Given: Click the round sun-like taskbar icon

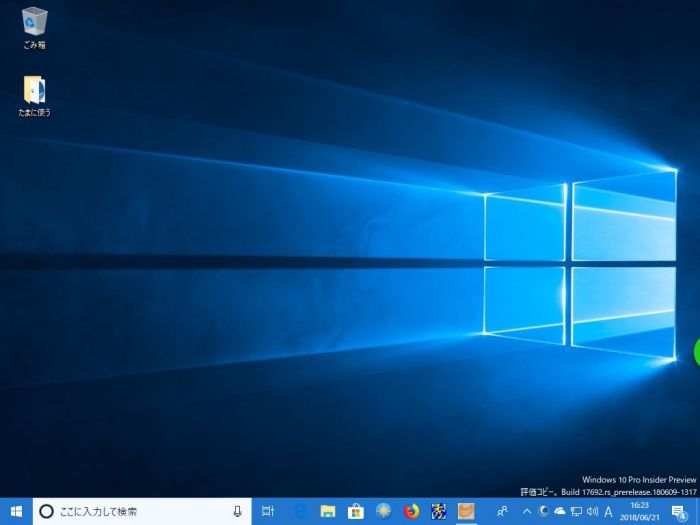Looking at the screenshot, I should click(x=383, y=511).
